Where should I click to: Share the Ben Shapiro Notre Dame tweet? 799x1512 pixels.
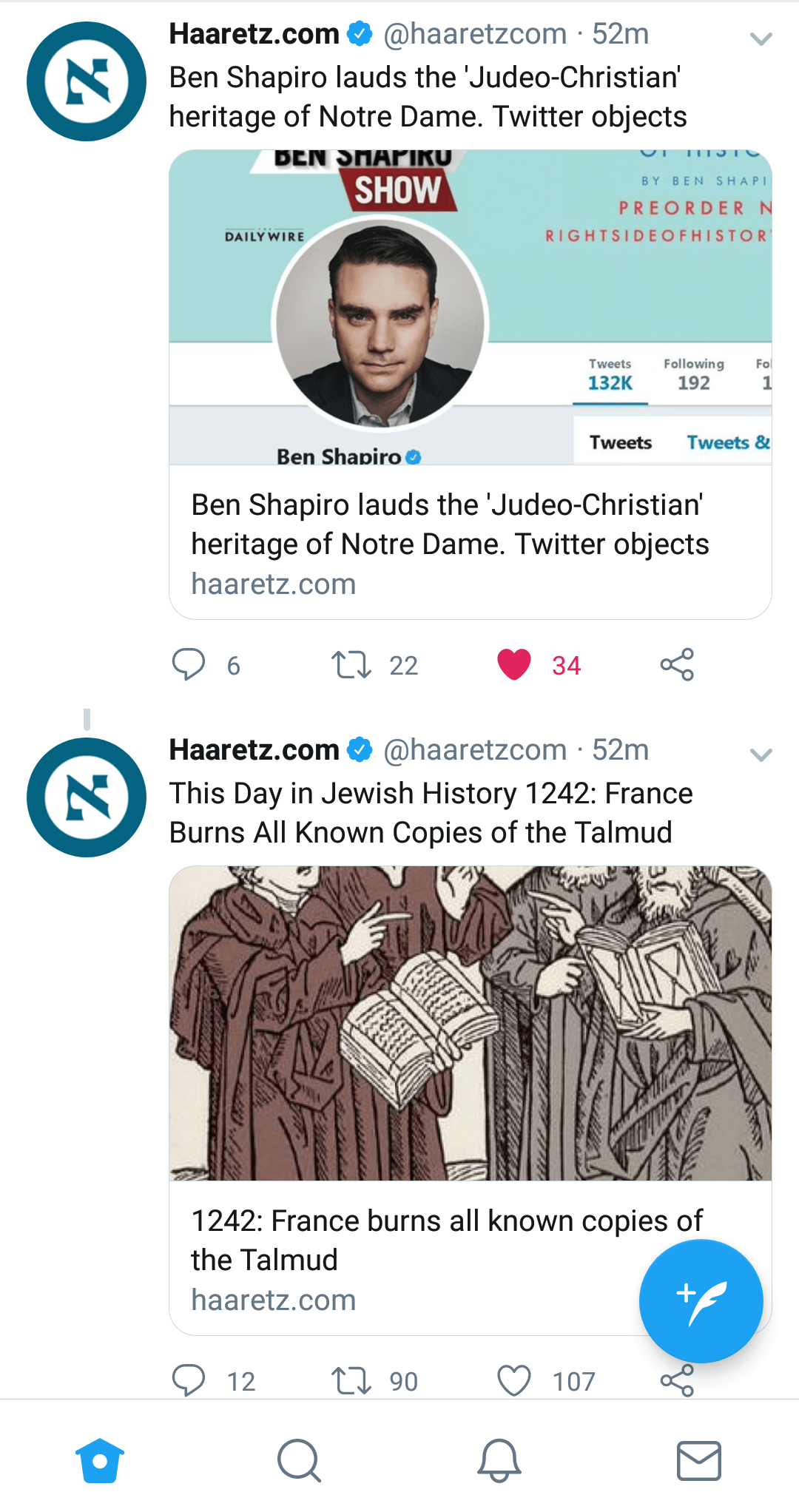click(677, 664)
